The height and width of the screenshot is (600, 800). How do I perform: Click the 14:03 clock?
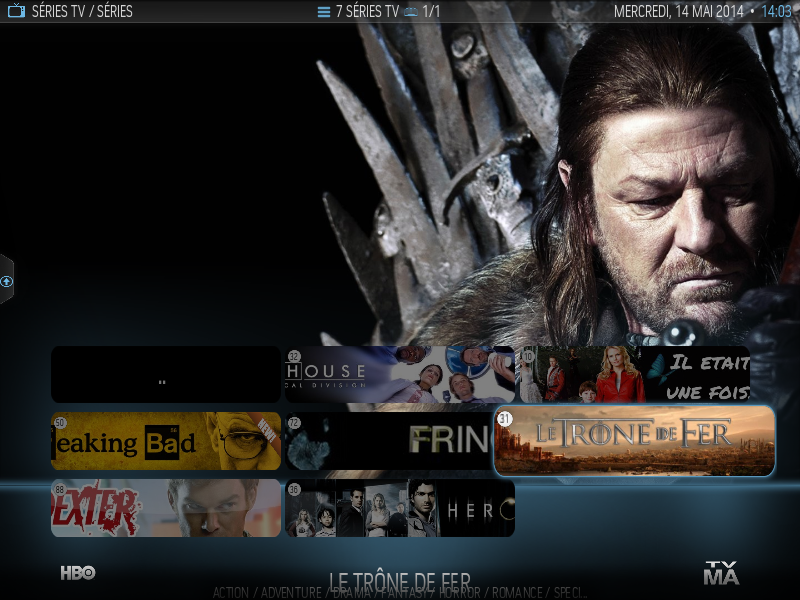tap(776, 11)
